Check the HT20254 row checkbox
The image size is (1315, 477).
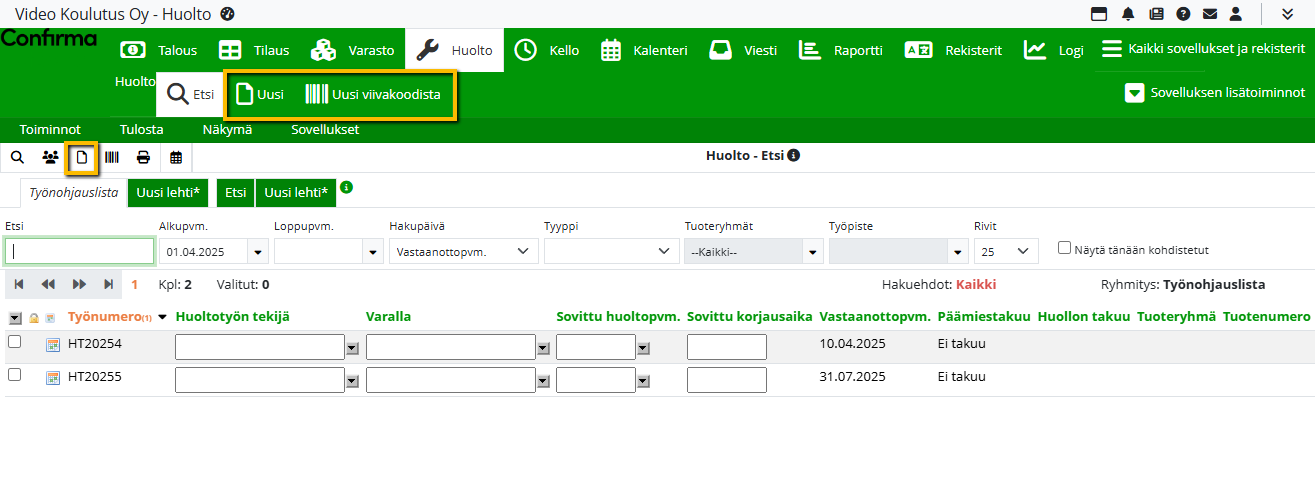(14, 342)
